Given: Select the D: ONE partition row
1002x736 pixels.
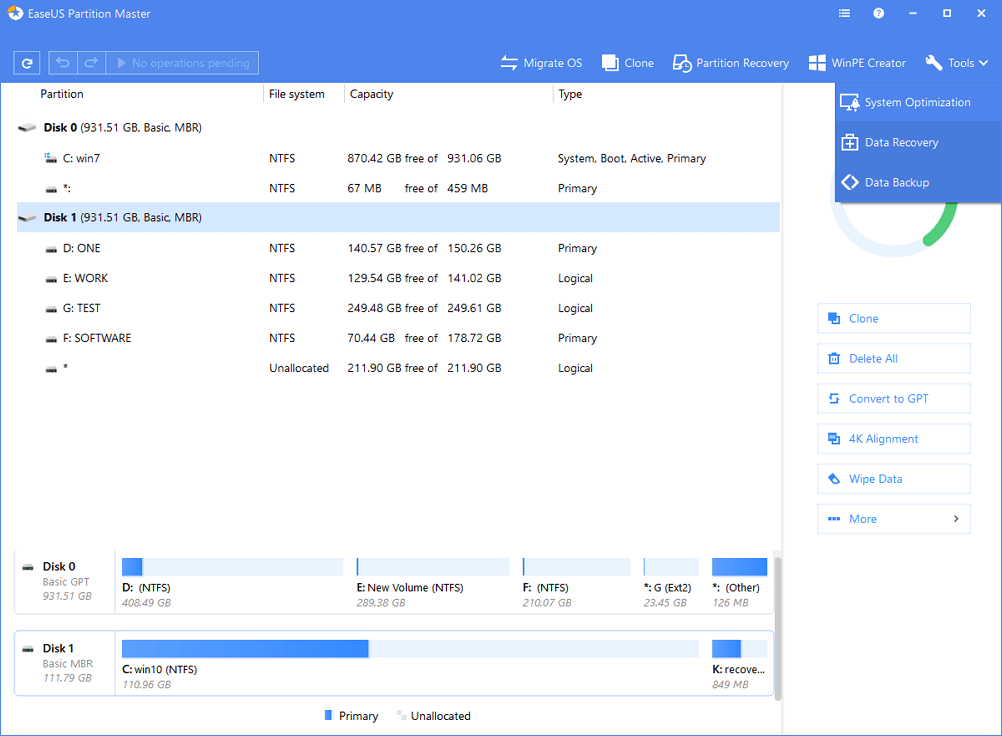Looking at the screenshot, I should (x=398, y=248).
